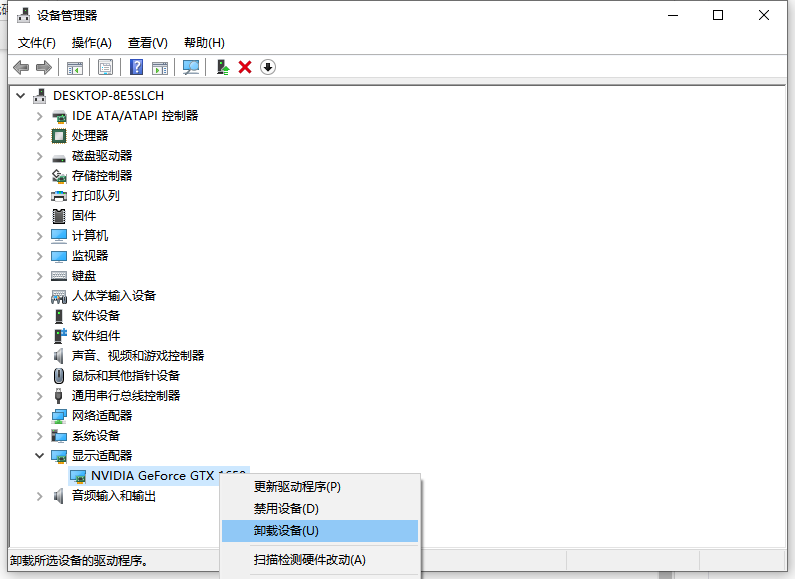Viewport: 795px width, 579px height.
Task: Select the 鼠标和其他指针设备 label
Action: tap(126, 376)
